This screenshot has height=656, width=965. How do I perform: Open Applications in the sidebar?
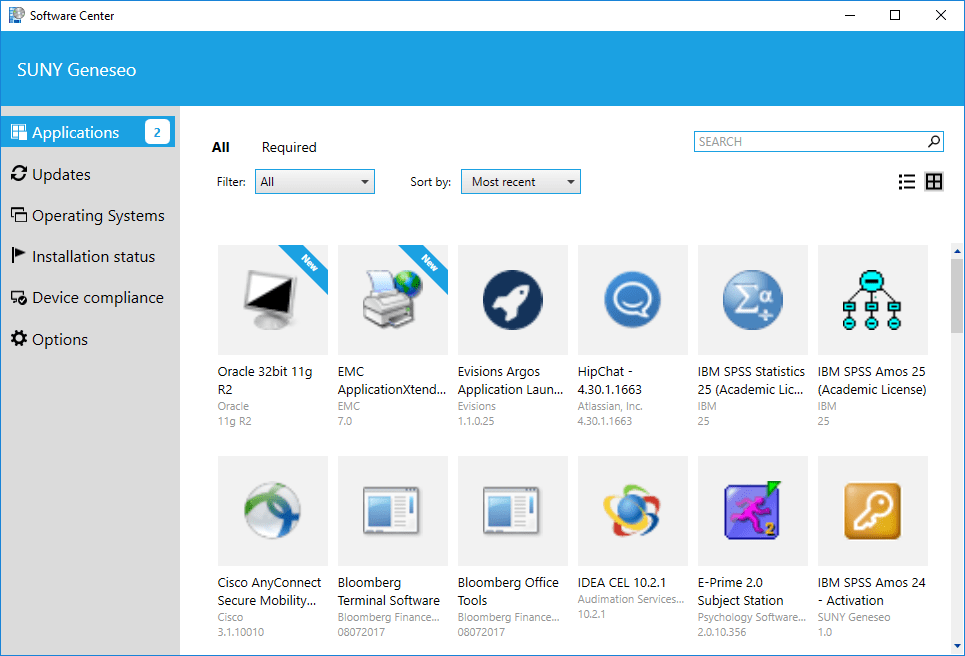(88, 132)
